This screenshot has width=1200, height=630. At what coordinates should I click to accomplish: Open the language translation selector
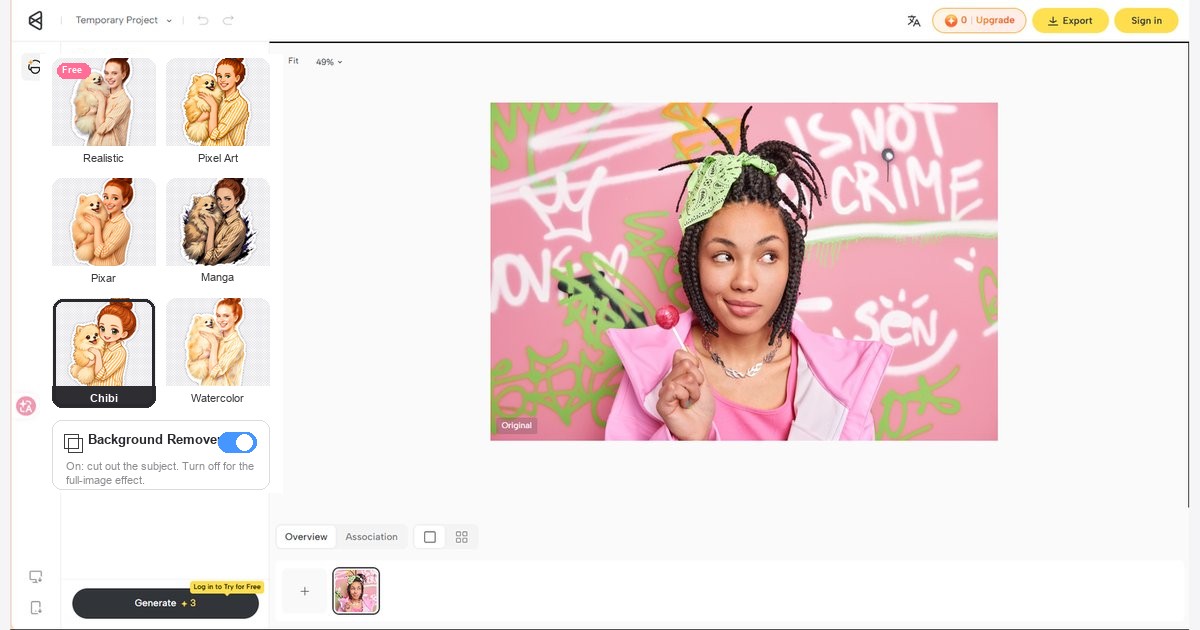coord(913,21)
